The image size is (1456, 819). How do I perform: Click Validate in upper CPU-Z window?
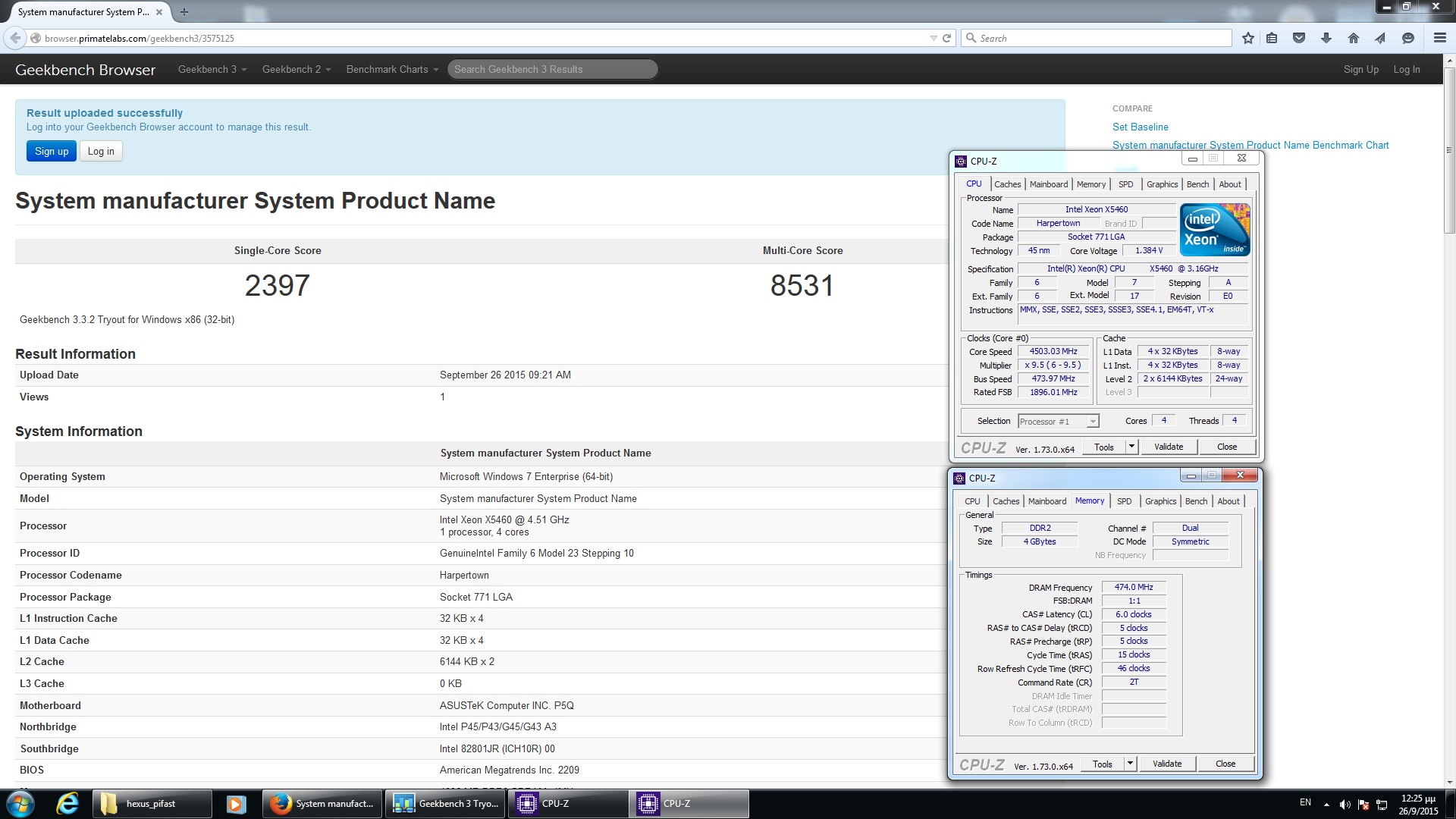click(1168, 447)
